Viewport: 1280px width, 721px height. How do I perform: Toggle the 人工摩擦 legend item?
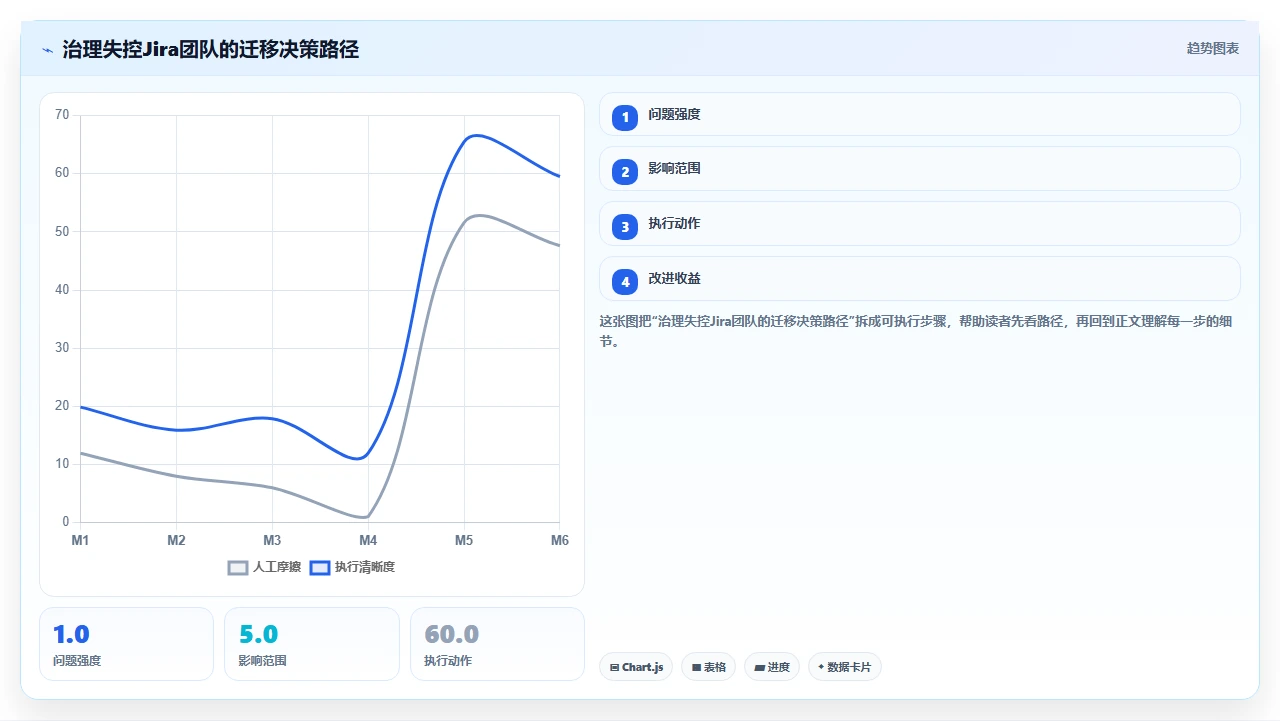264,567
